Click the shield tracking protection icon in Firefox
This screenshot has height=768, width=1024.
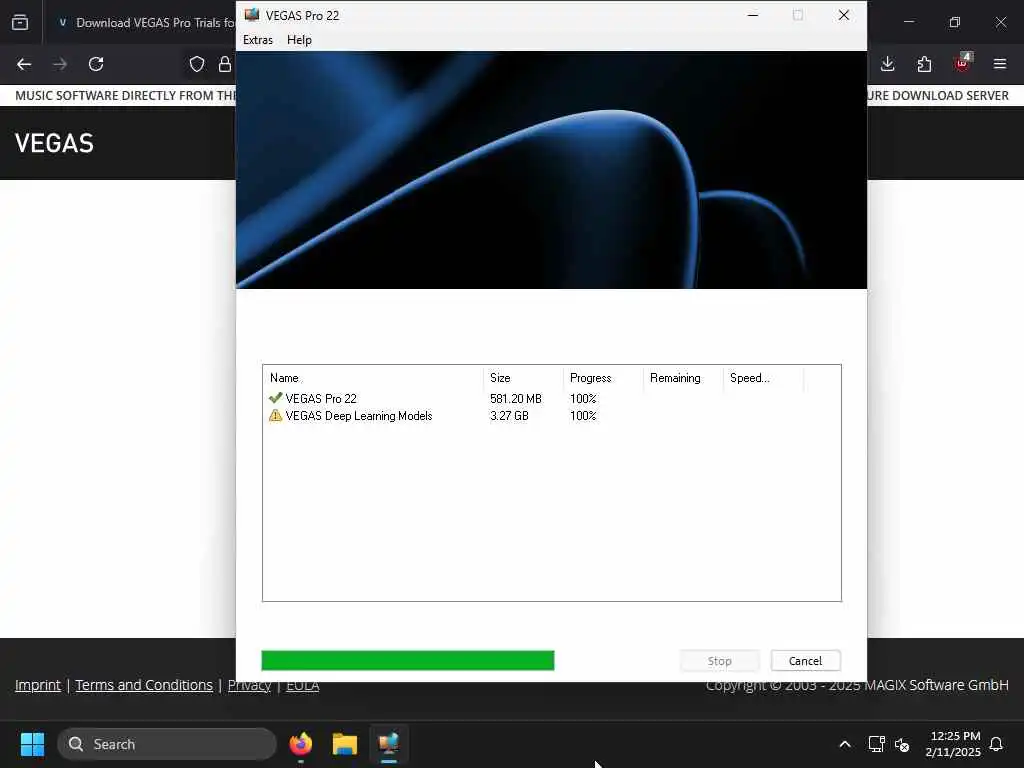pos(197,64)
